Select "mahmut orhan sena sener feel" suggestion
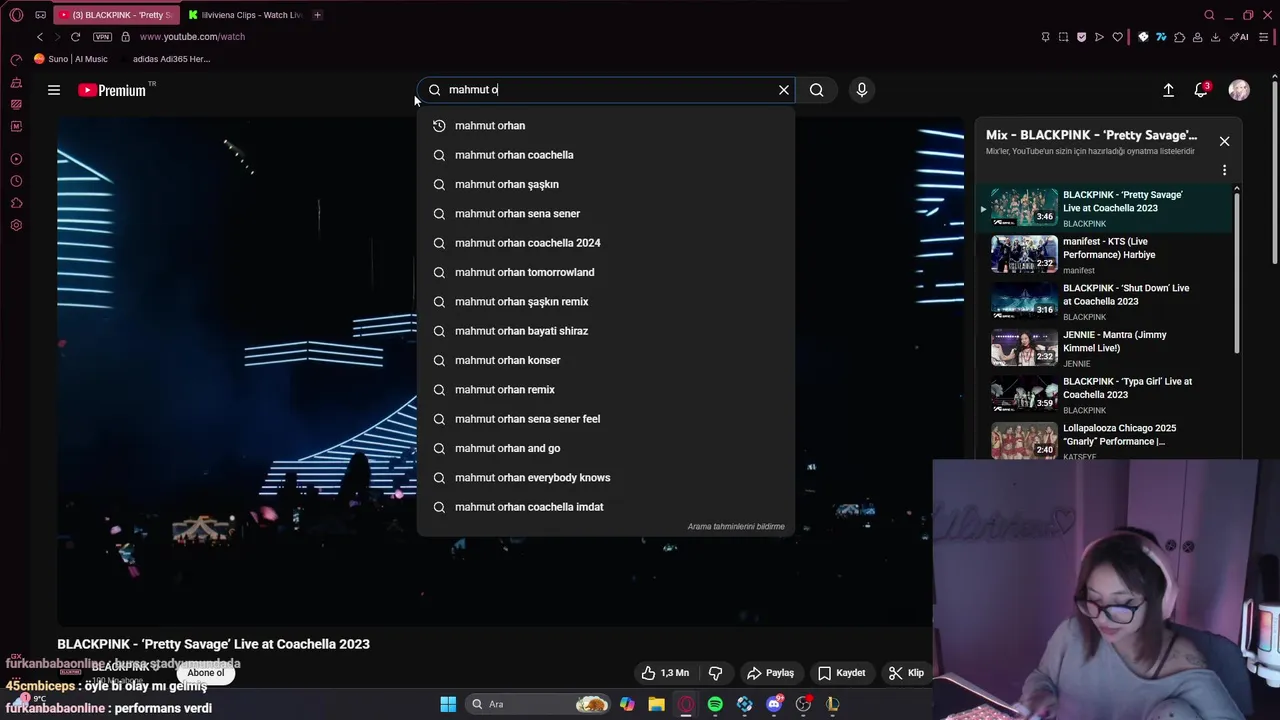 [606, 419]
